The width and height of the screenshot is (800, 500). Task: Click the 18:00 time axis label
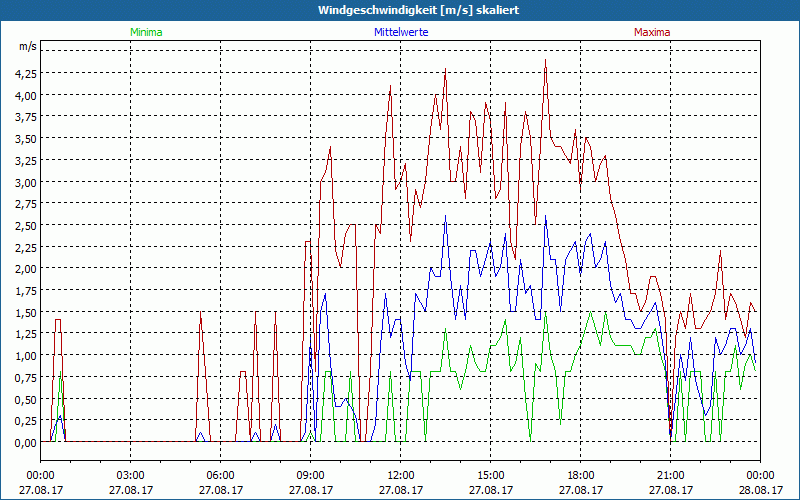(581, 476)
